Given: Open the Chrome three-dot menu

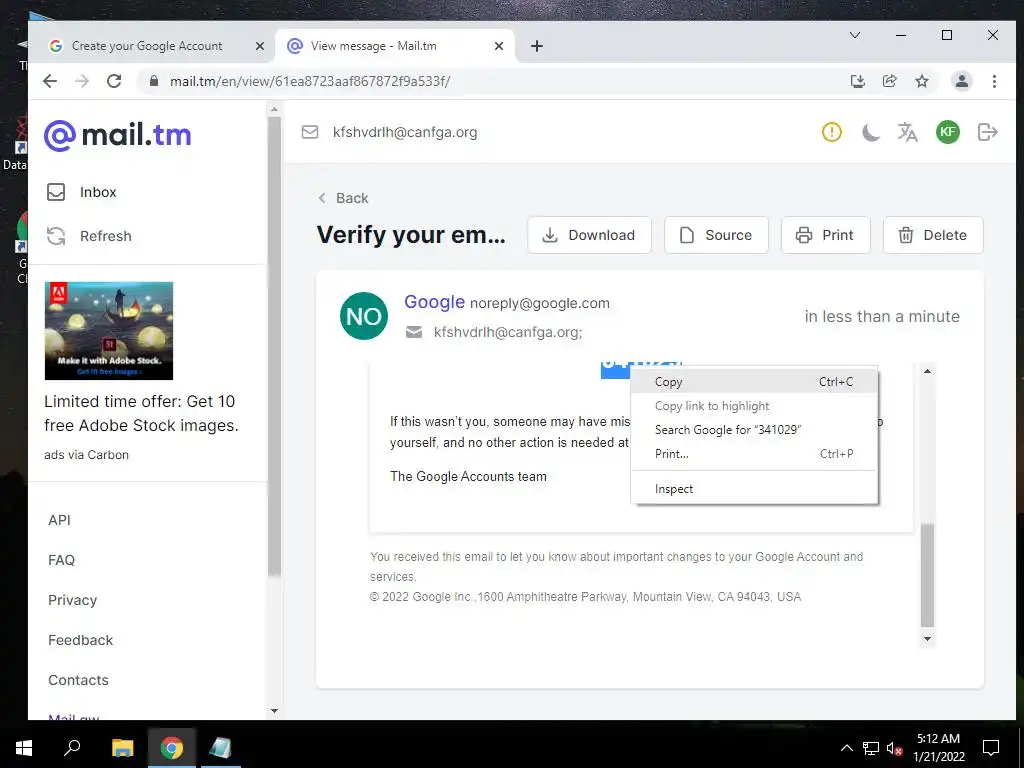Looking at the screenshot, I should click(x=994, y=81).
